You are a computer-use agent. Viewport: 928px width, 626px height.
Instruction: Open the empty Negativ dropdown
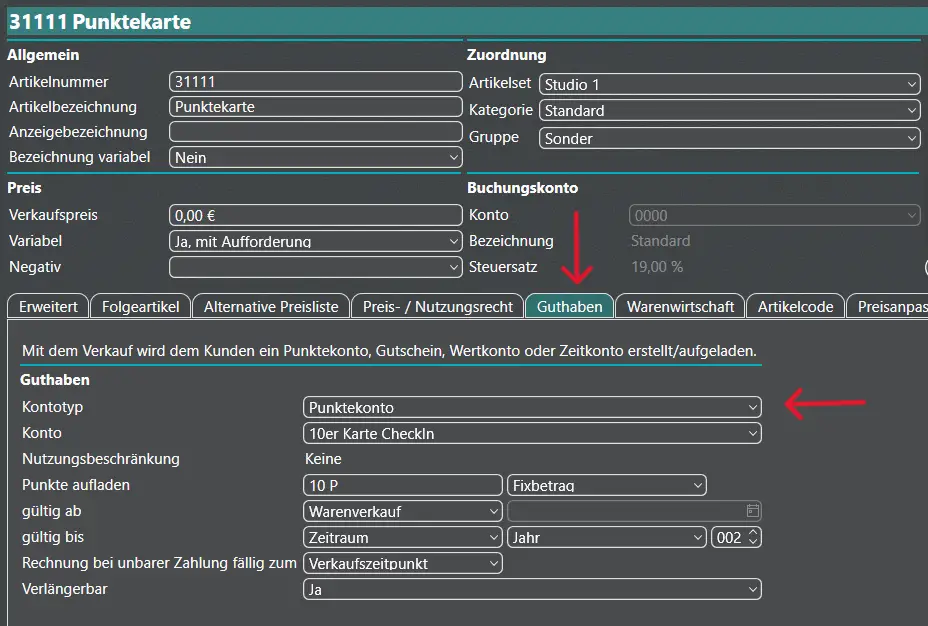pyautogui.click(x=315, y=267)
